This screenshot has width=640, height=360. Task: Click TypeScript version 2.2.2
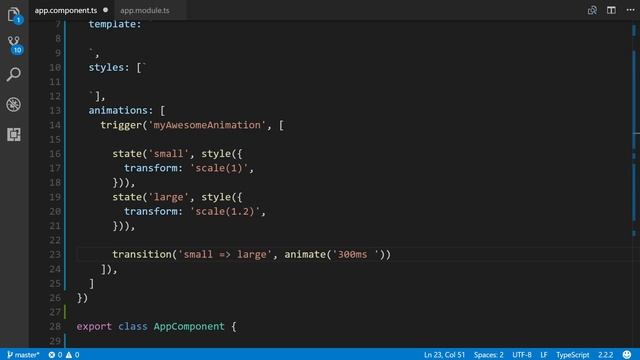[605, 355]
